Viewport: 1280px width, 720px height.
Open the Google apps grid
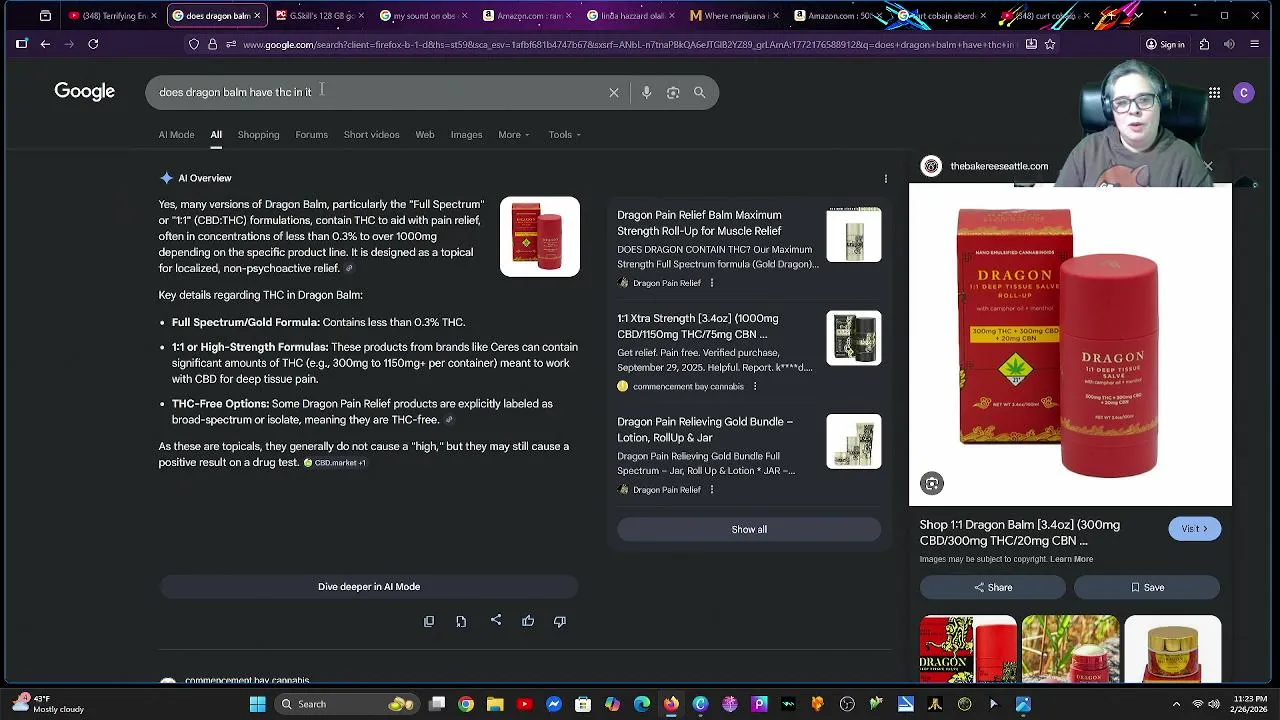(x=1214, y=92)
